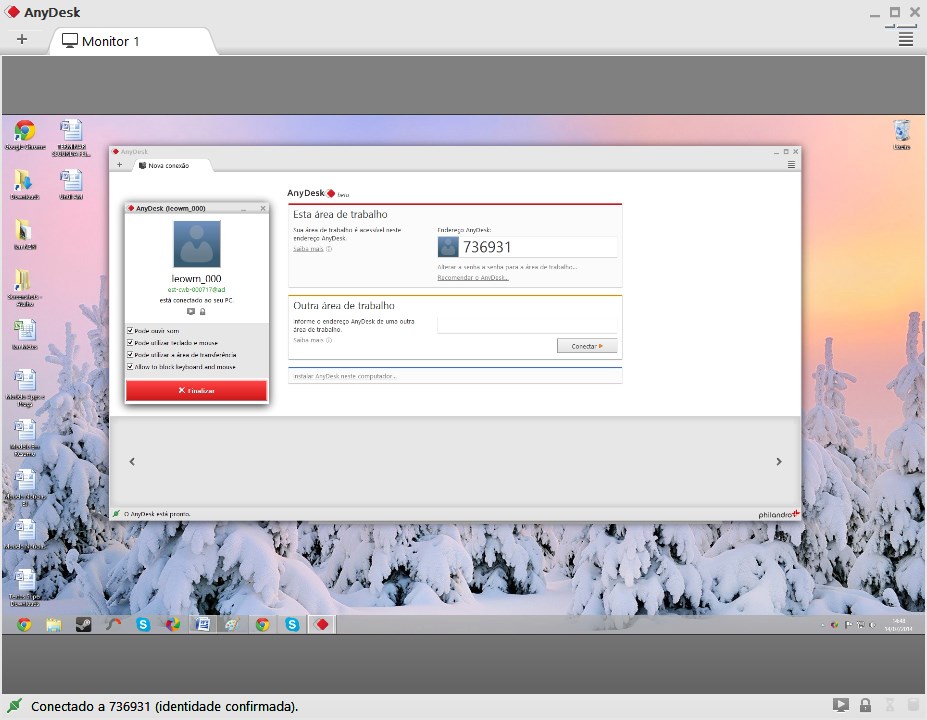Open the Recycle Bin on remote desktop

[901, 132]
